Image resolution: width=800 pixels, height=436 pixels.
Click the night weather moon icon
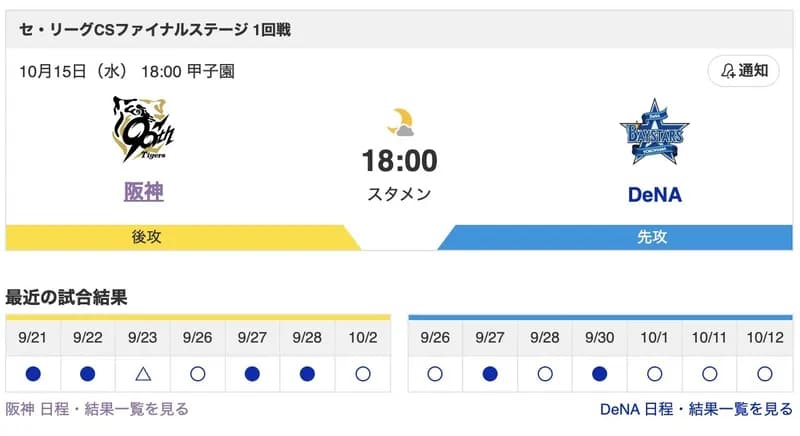click(x=400, y=122)
